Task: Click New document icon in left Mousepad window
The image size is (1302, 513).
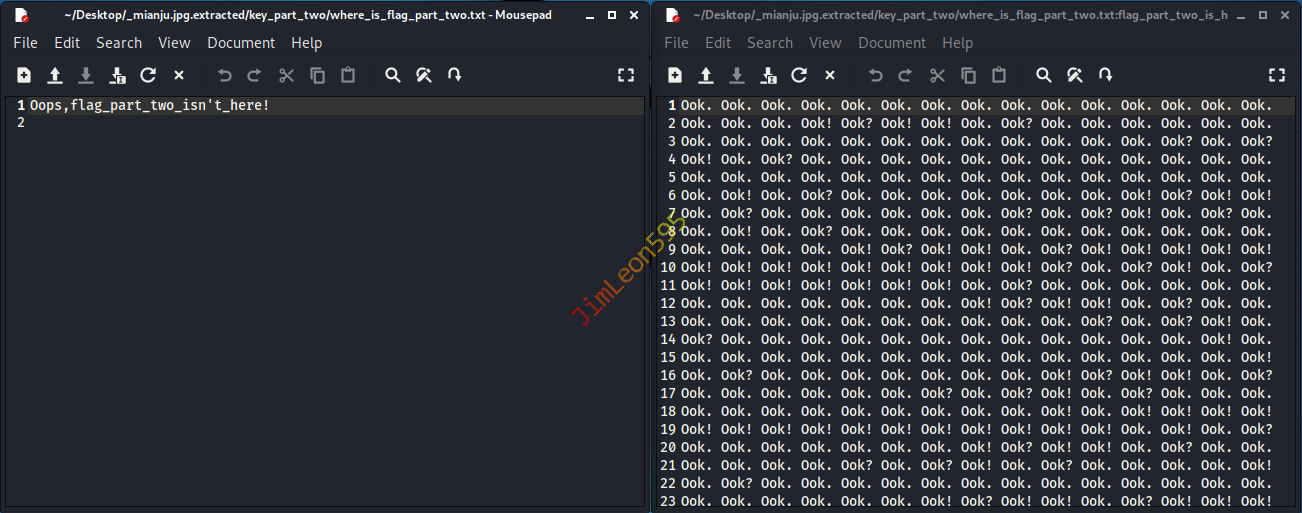Action: 24,75
